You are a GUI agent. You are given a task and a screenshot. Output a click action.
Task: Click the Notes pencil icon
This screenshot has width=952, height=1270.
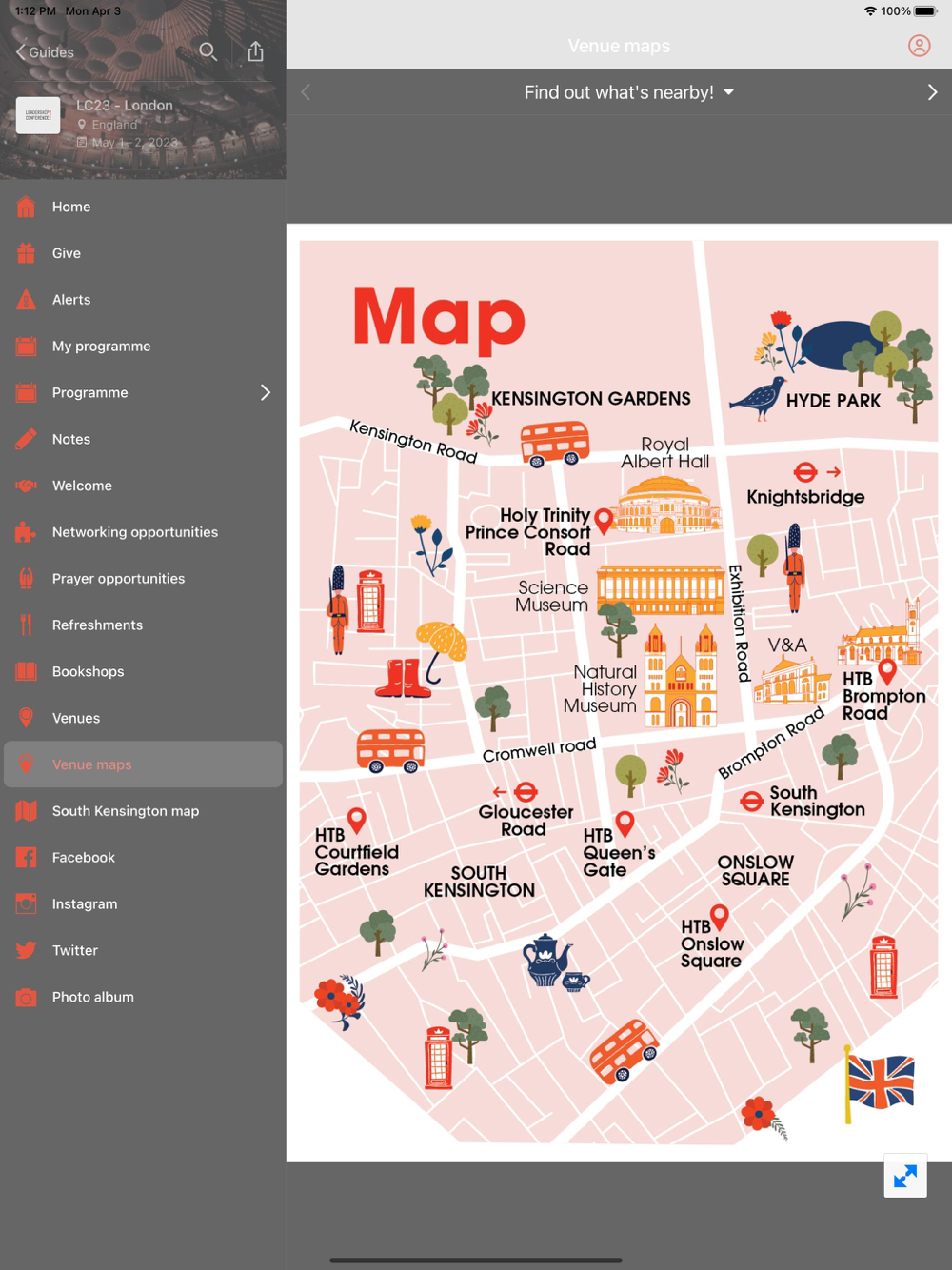(x=26, y=439)
